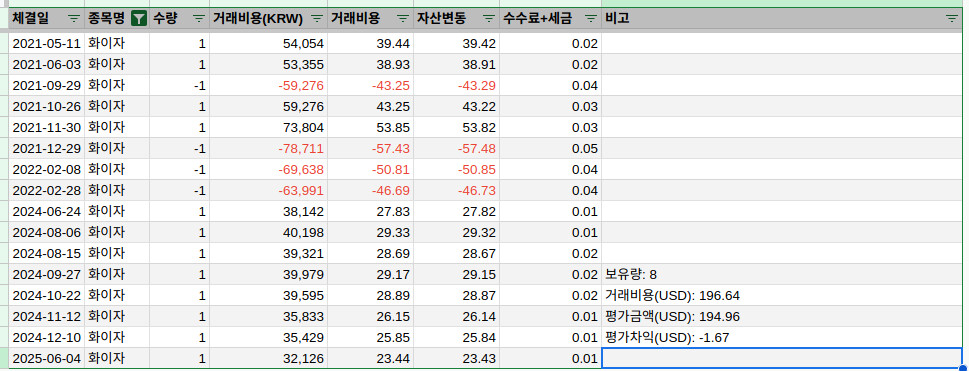The image size is (969, 371).
Task: Click the active green filter icon on 종목명
Action: [x=140, y=19]
